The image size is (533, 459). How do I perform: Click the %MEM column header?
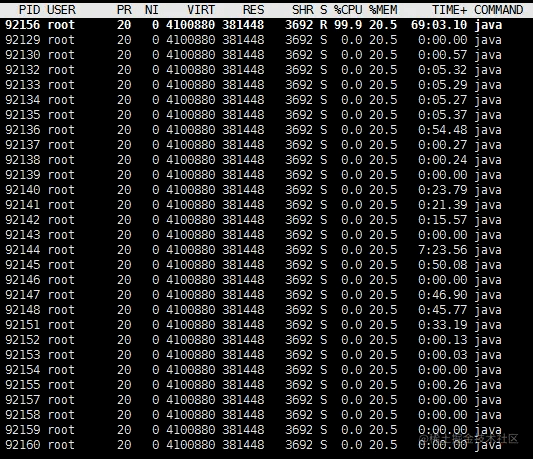click(383, 10)
